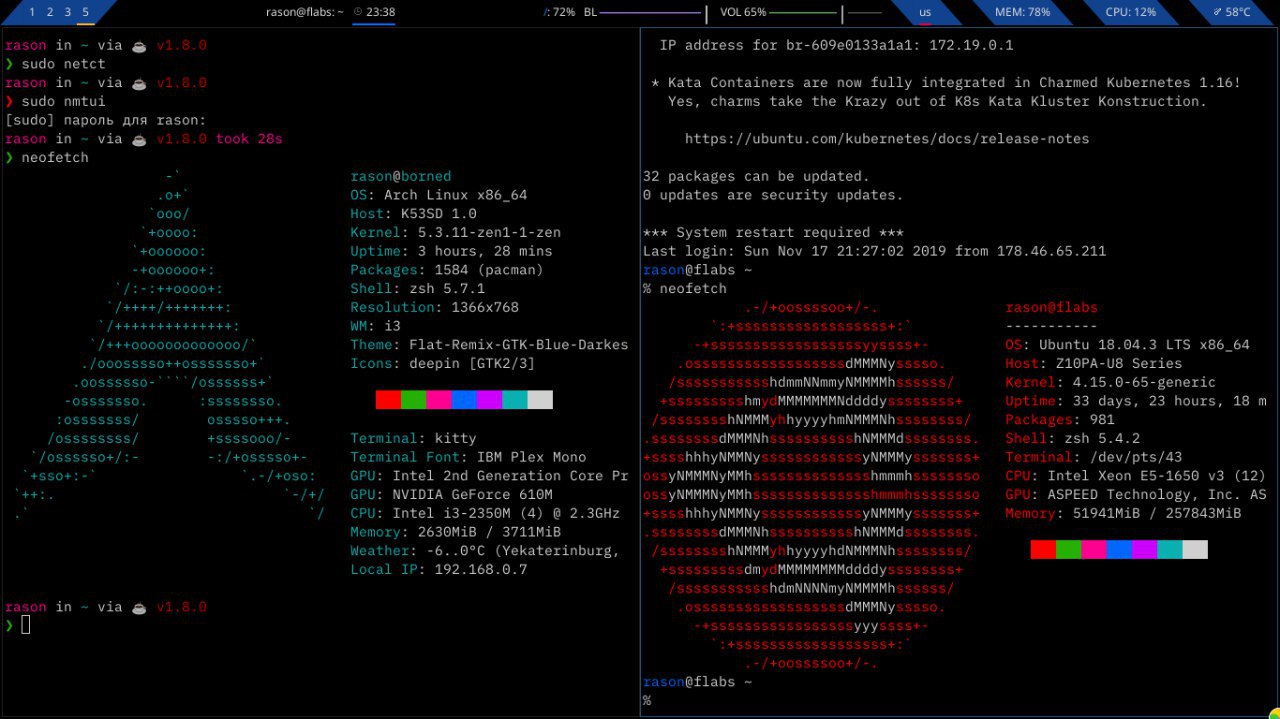Click '*** System restart required ***' line
This screenshot has width=1280, height=719.
pos(773,232)
